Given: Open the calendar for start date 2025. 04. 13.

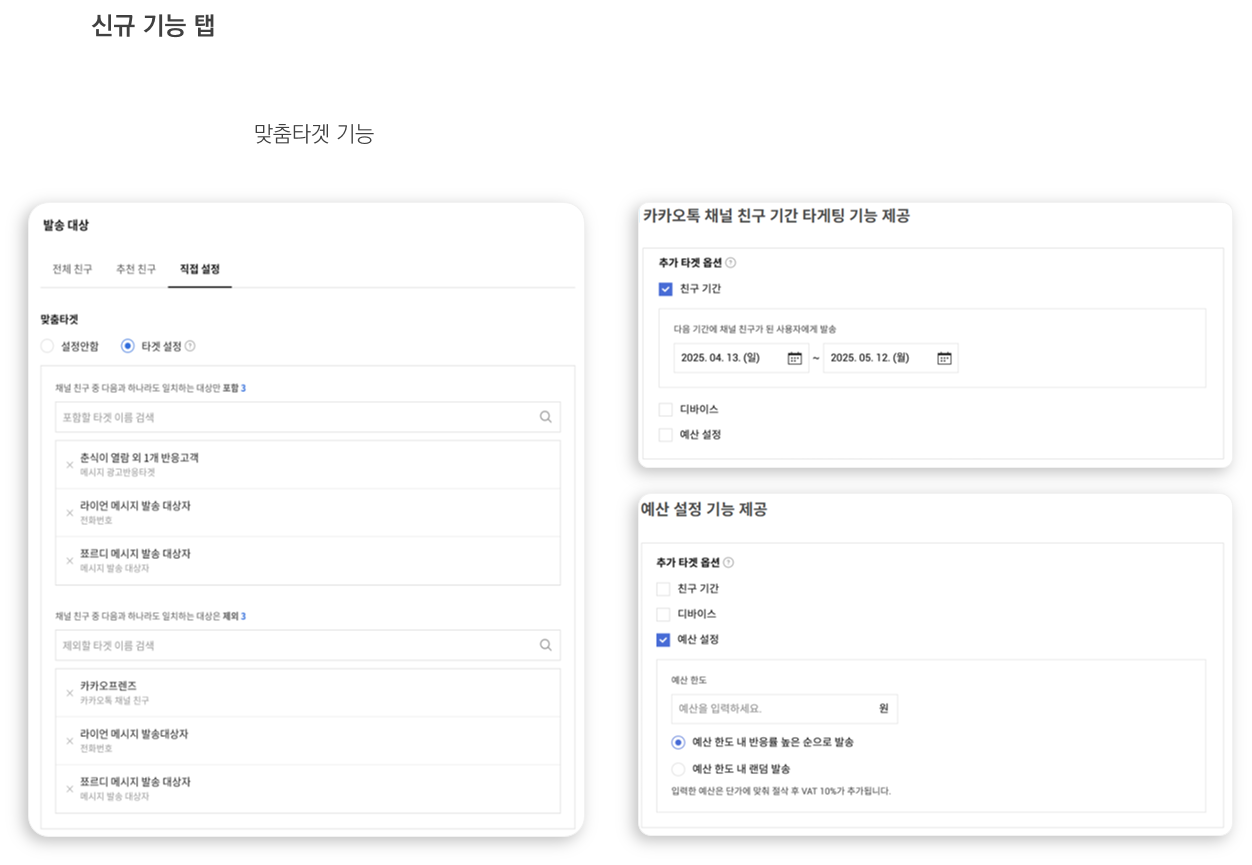Looking at the screenshot, I should (x=794, y=358).
